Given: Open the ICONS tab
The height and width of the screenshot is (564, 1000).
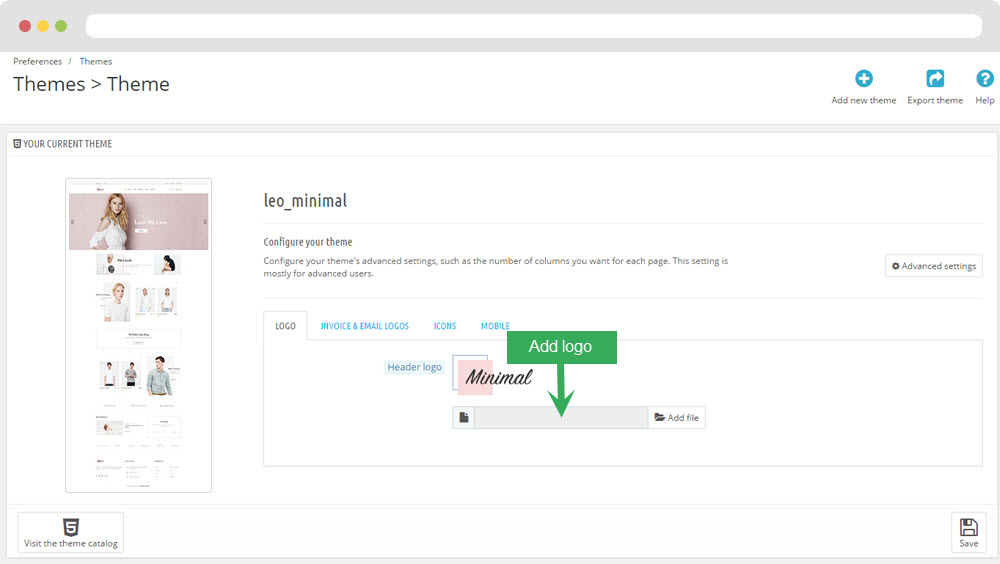Looking at the screenshot, I should tap(445, 326).
